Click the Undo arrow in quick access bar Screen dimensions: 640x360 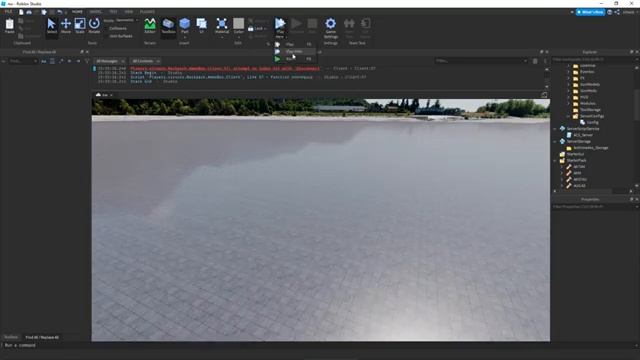pos(60,12)
